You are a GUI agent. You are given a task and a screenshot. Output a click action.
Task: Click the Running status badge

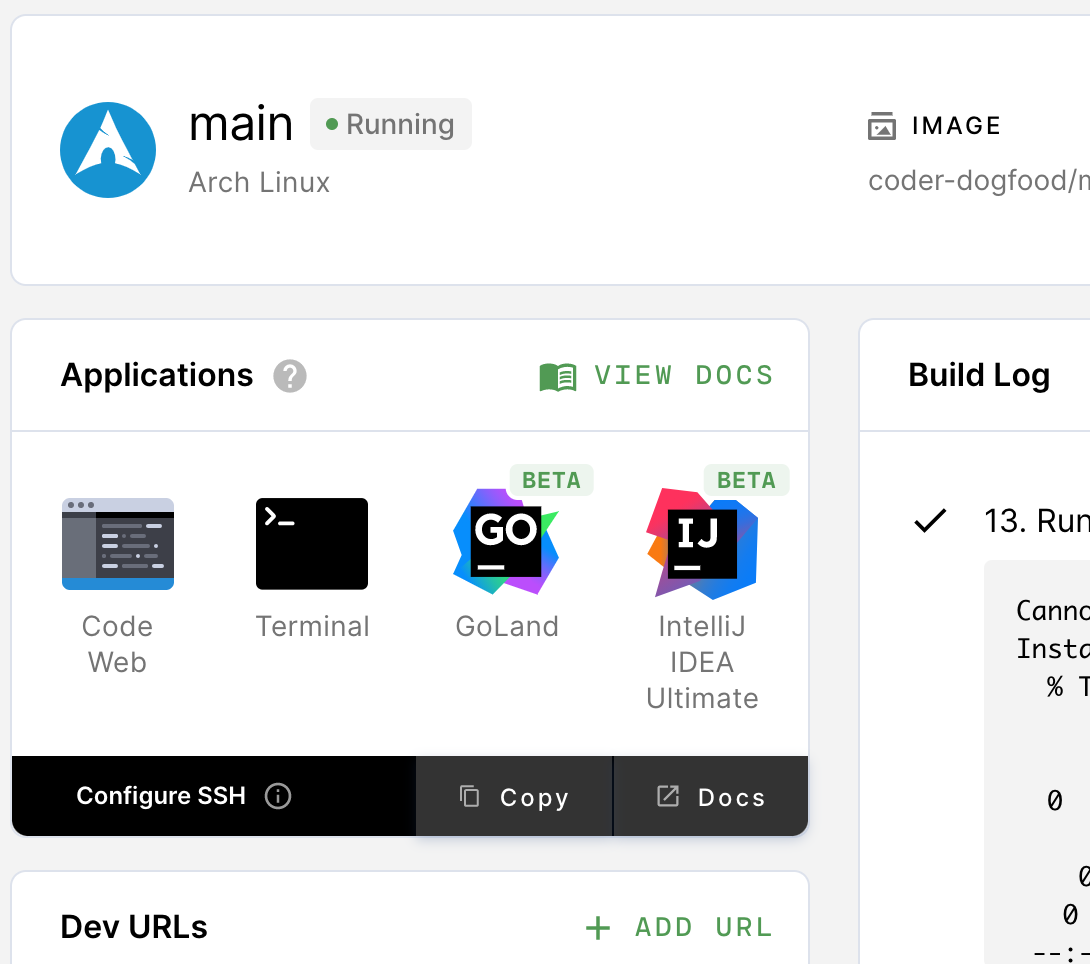391,124
